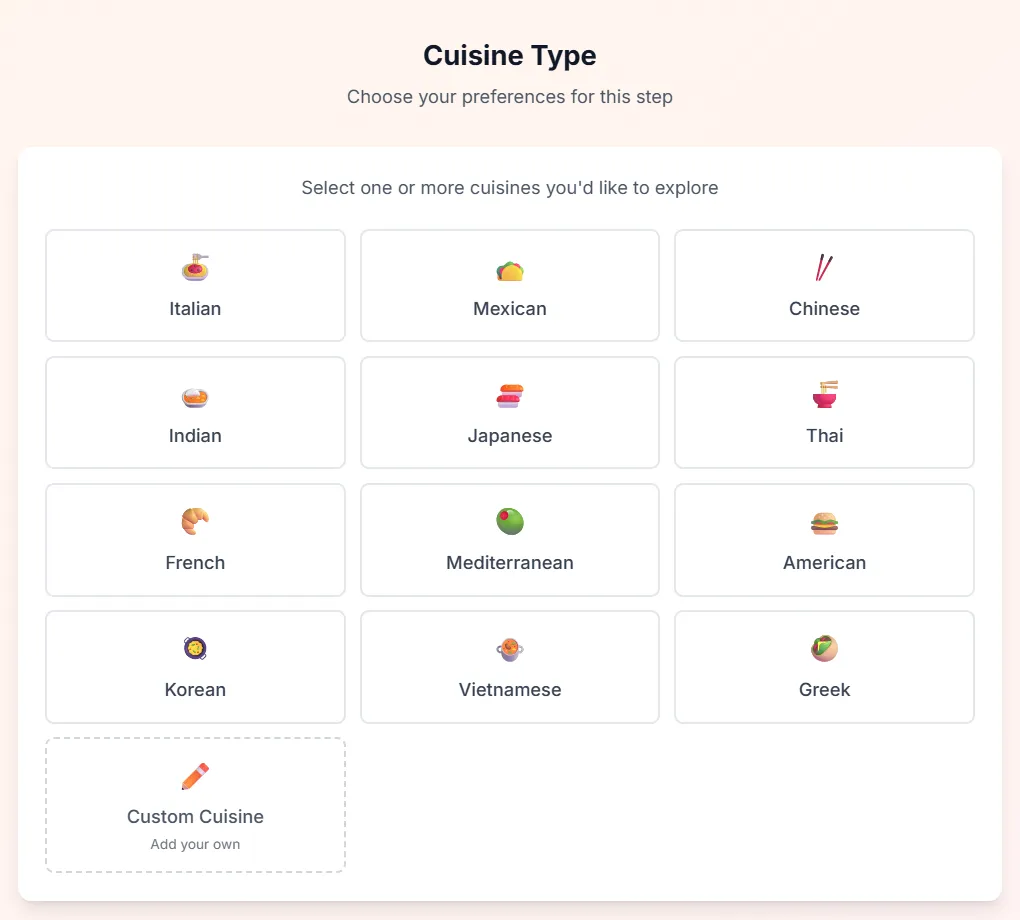Screen dimensions: 1020x920
Task: Click the paella pan icon for Korean
Action: (195, 648)
